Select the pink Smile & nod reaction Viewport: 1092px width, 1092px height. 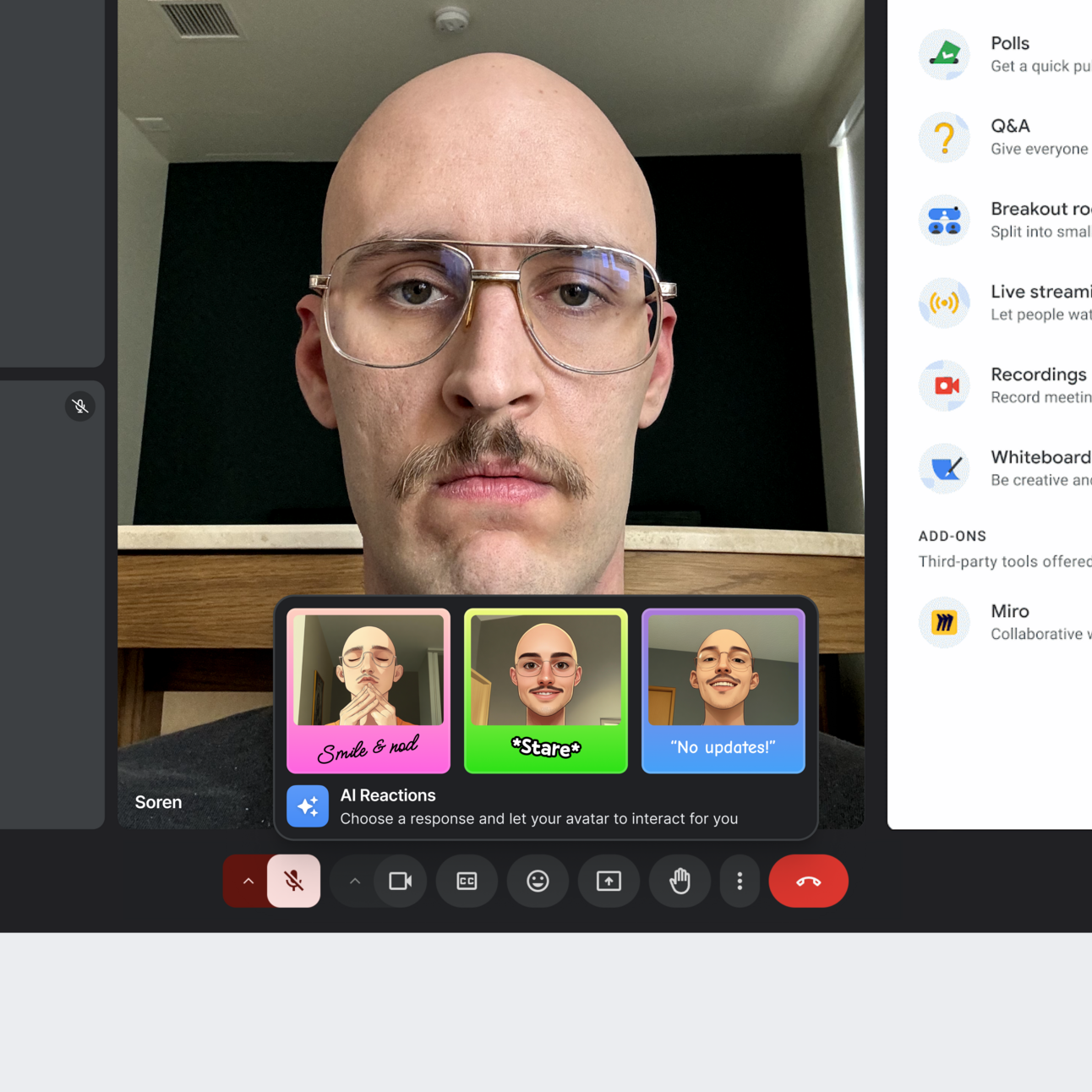pyautogui.click(x=368, y=691)
